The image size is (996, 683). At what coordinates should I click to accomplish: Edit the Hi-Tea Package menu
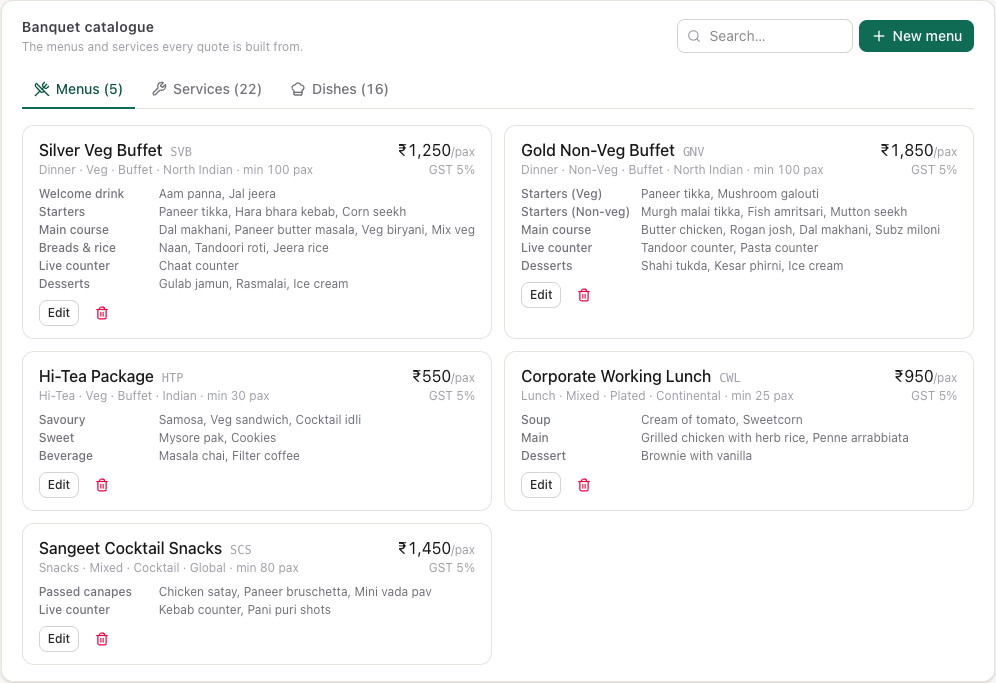(59, 485)
